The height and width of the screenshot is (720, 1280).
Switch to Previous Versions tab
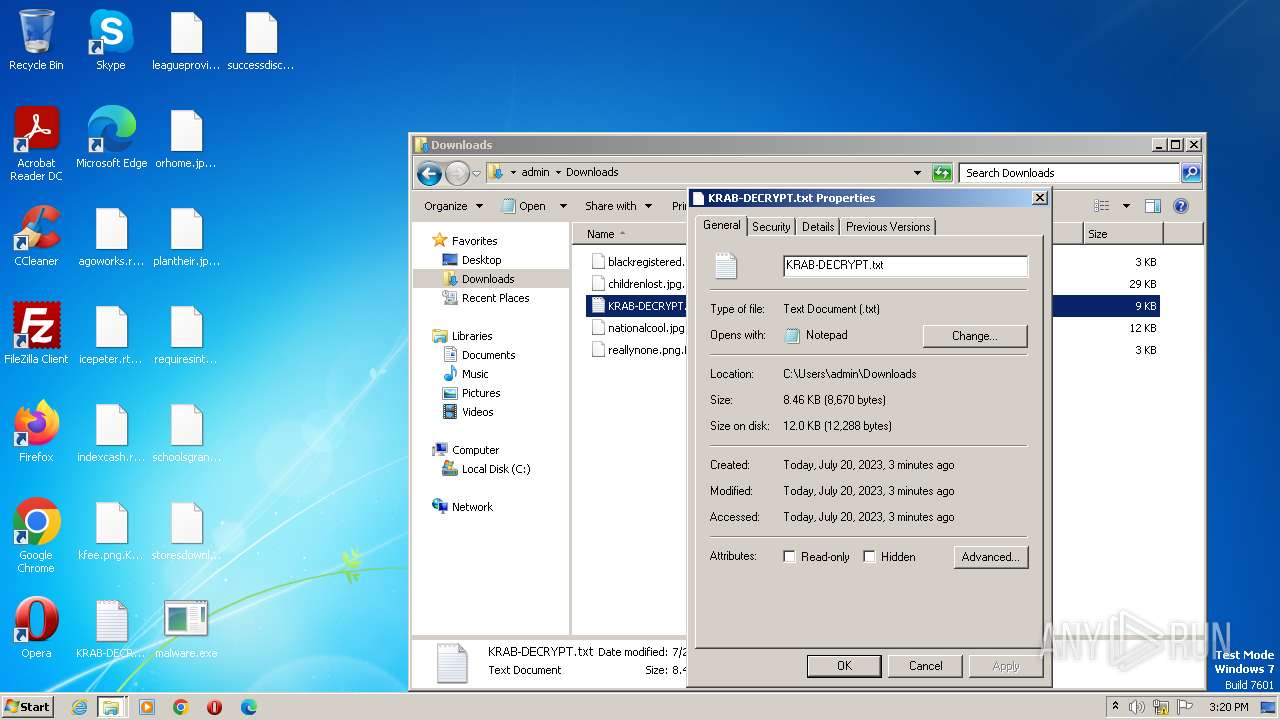888,227
